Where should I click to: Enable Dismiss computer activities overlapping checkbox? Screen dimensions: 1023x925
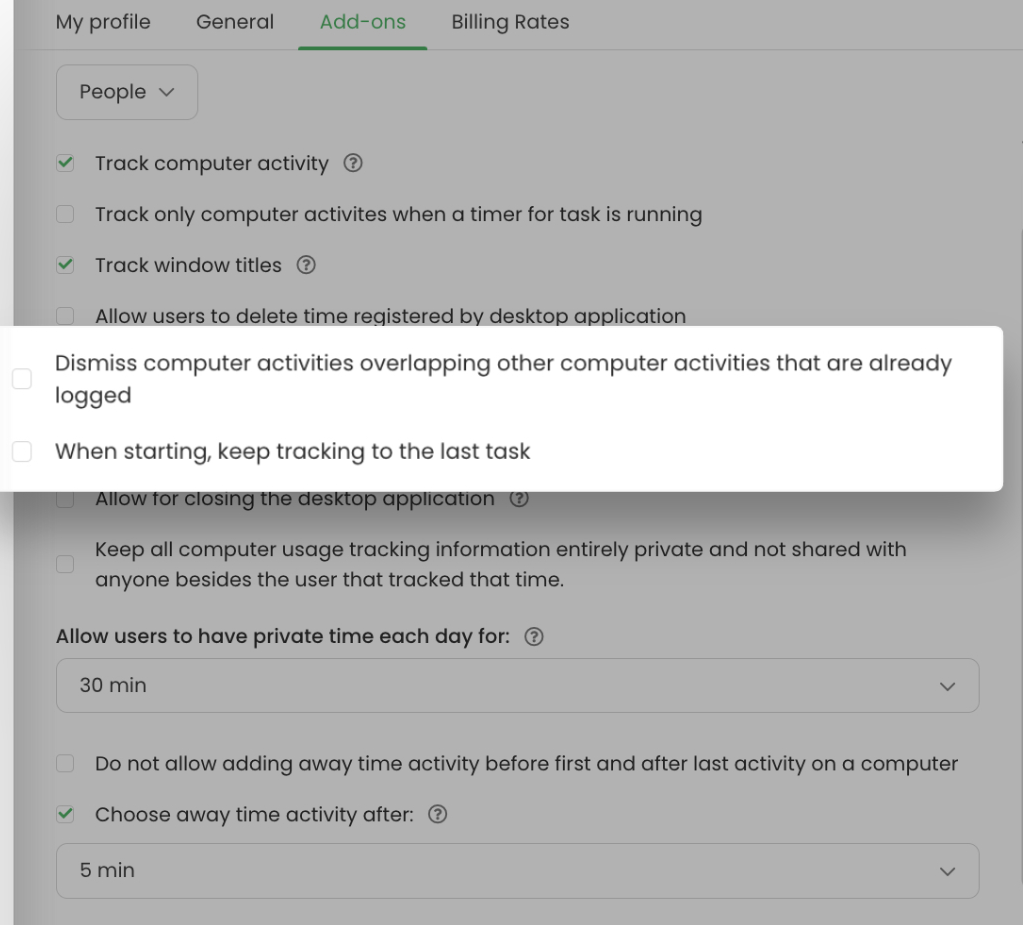(x=22, y=378)
